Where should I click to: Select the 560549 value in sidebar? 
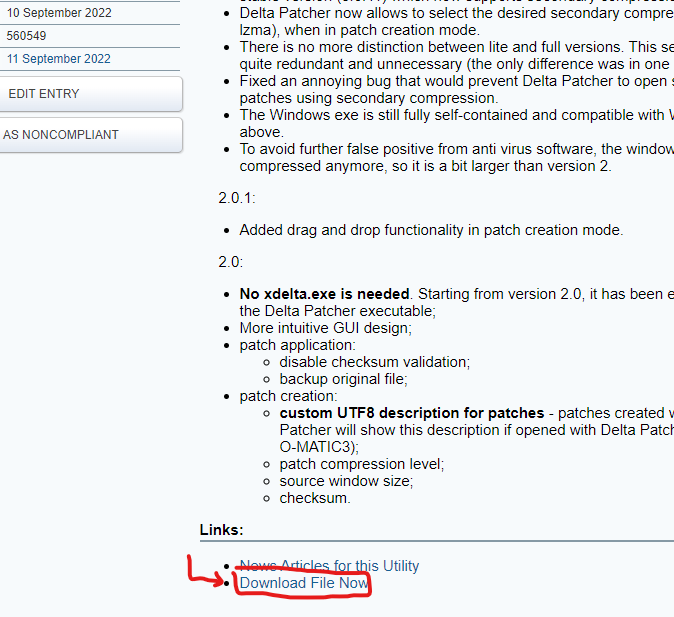26,36
